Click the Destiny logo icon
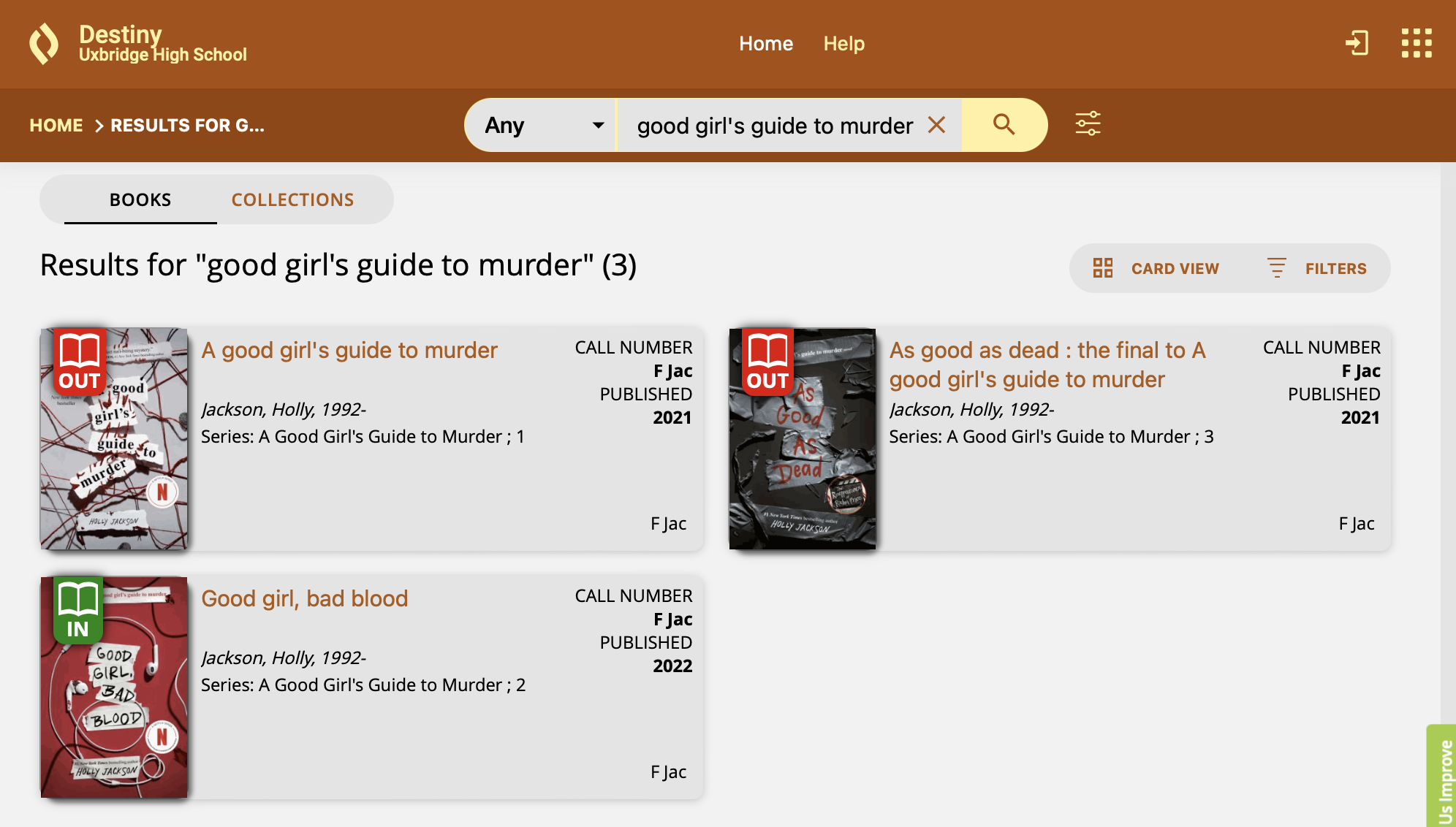The width and height of the screenshot is (1456, 827). (x=44, y=44)
